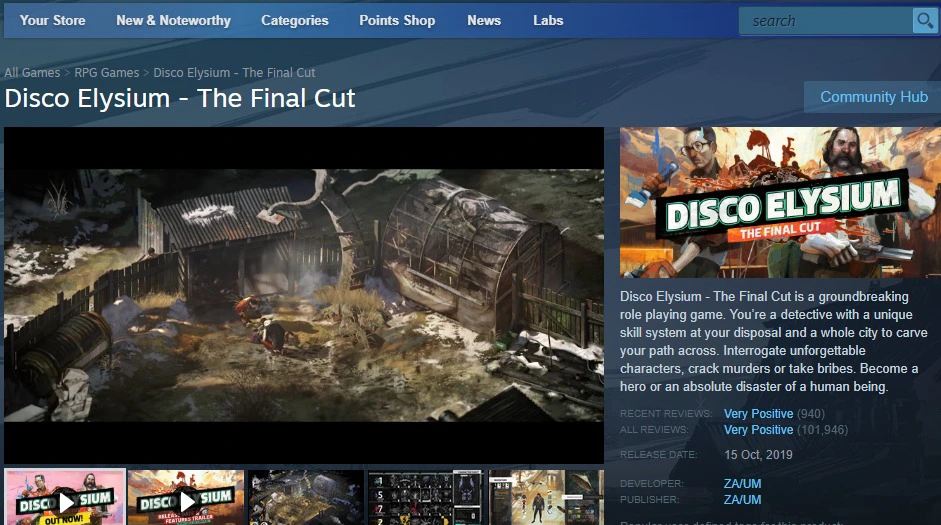
Task: Click the Disco Elysium header capsule image
Action: coord(780,202)
